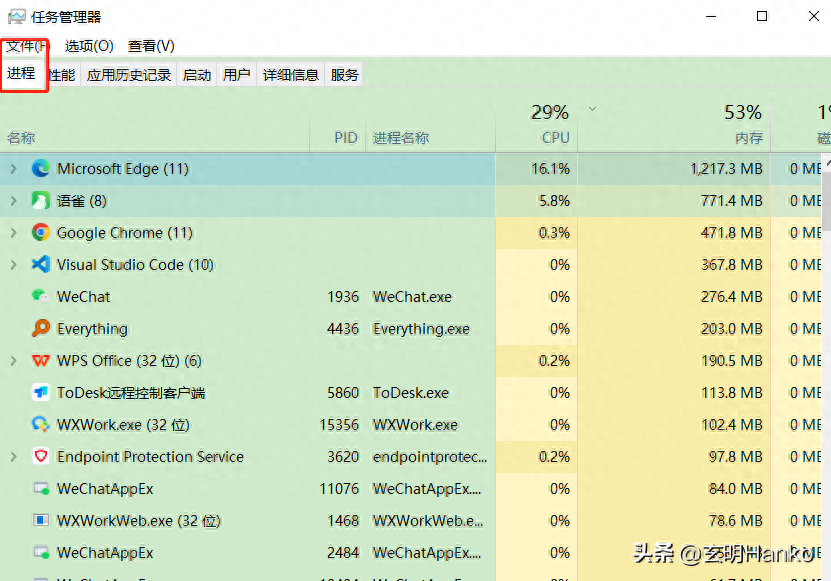The width and height of the screenshot is (831, 581).
Task: Click the WeChat process icon beside PID 1936
Action: 41,296
